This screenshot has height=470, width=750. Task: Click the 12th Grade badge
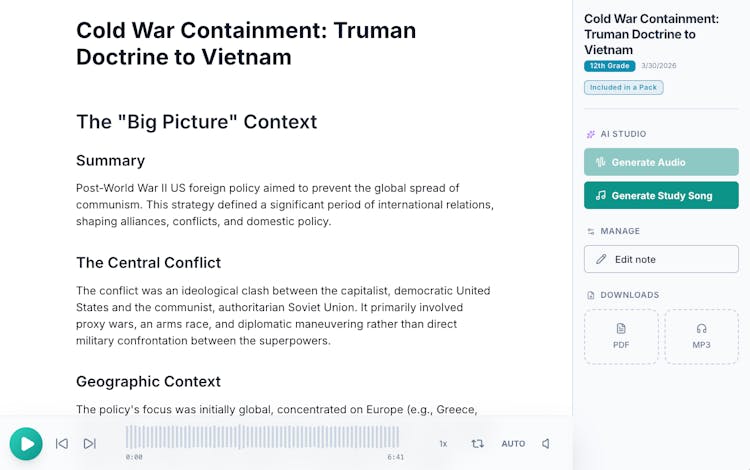pyautogui.click(x=609, y=66)
